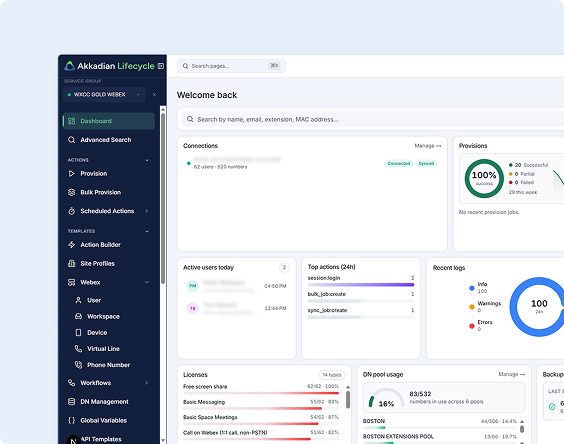Image resolution: width=564 pixels, height=444 pixels.
Task: Click the Bulk Provision stack icon
Action: (x=72, y=192)
